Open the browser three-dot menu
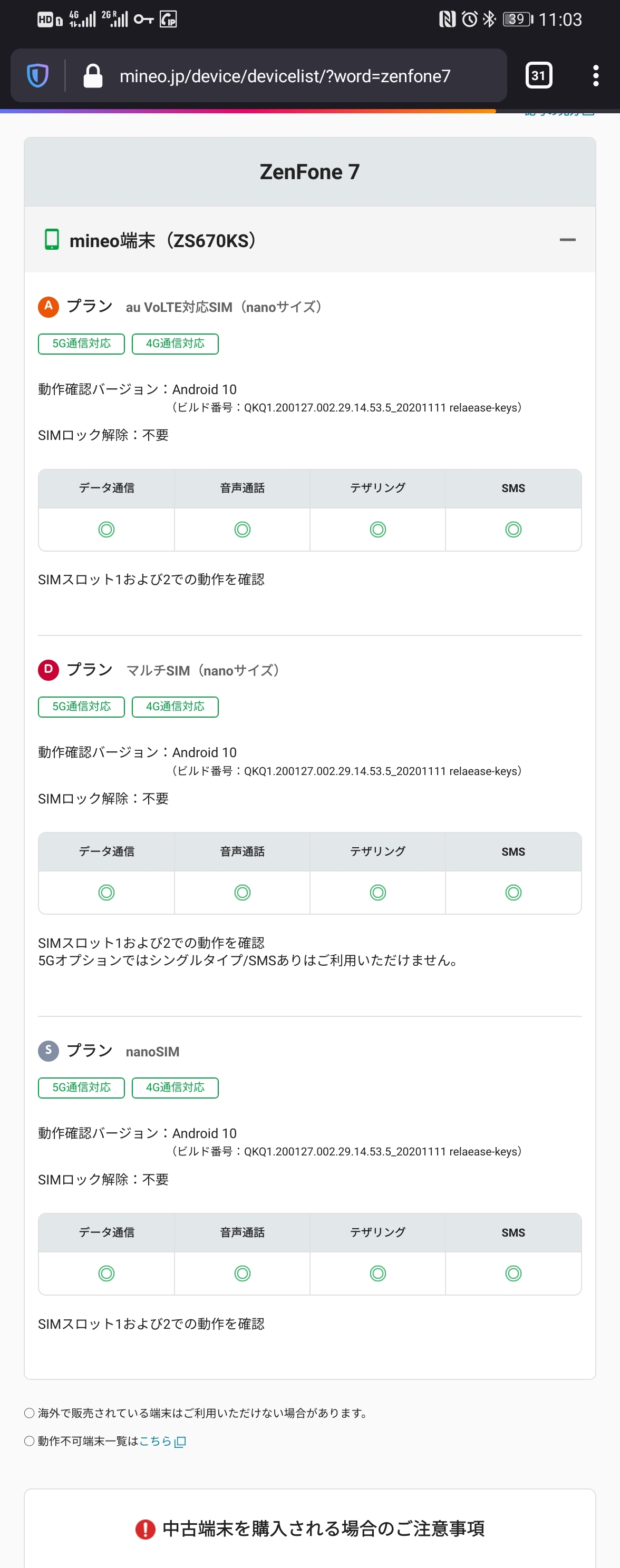 point(595,75)
